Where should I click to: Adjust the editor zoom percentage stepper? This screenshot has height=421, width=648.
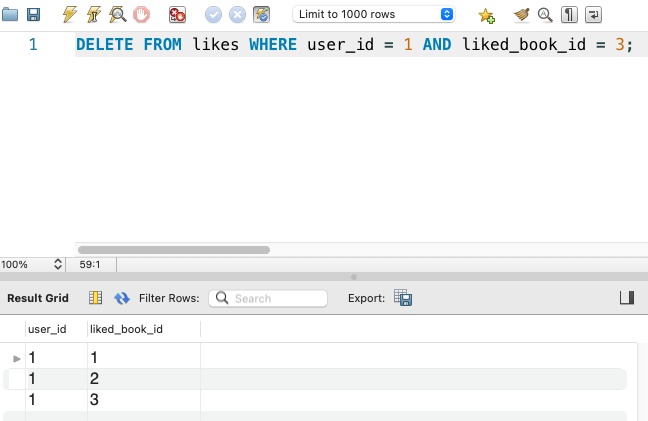[58, 264]
